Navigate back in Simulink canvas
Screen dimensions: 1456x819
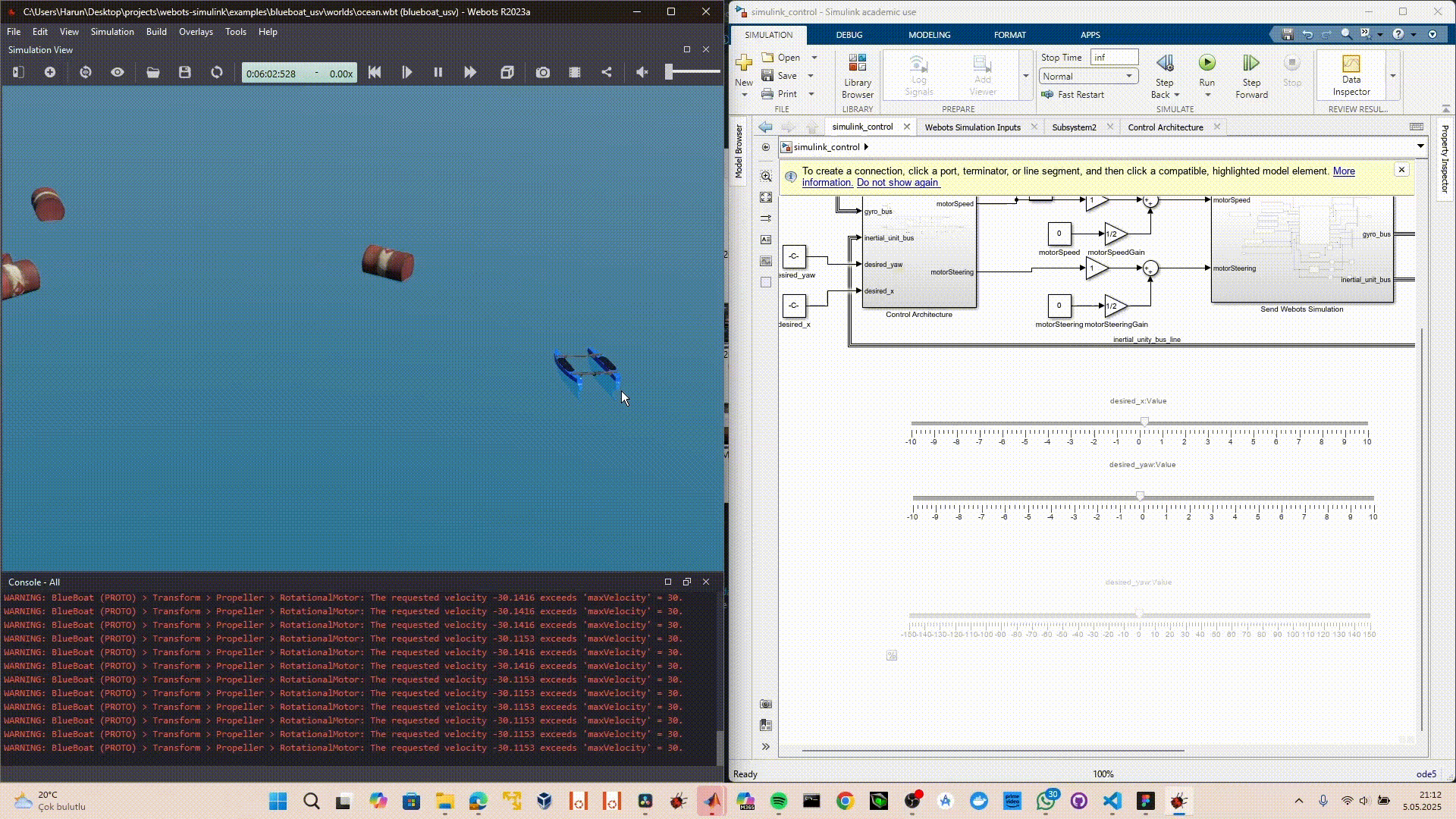pos(766,127)
